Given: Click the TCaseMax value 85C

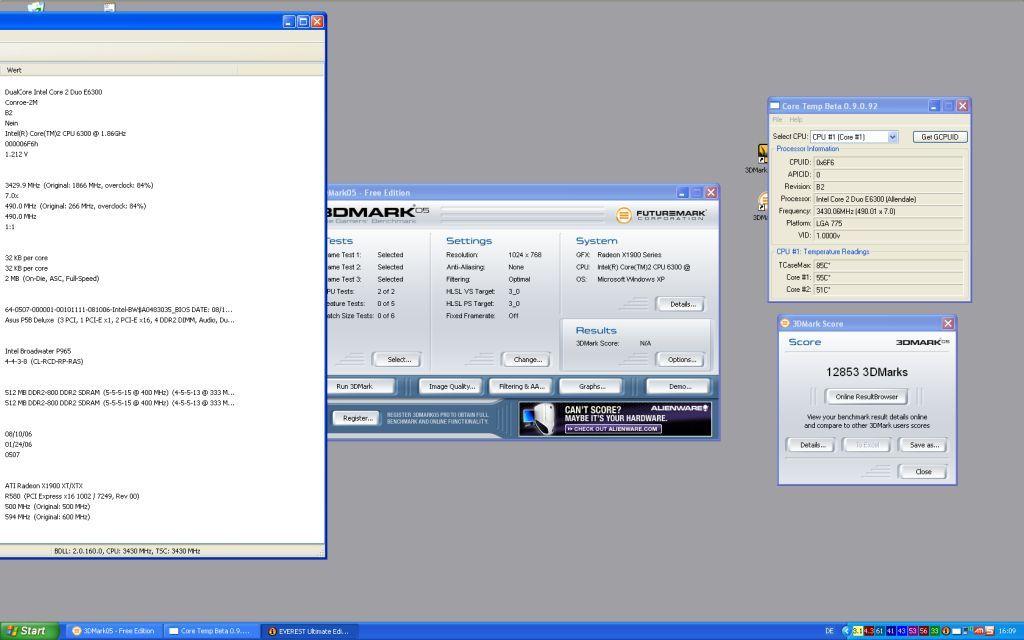Looking at the screenshot, I should pyautogui.click(x=888, y=266).
